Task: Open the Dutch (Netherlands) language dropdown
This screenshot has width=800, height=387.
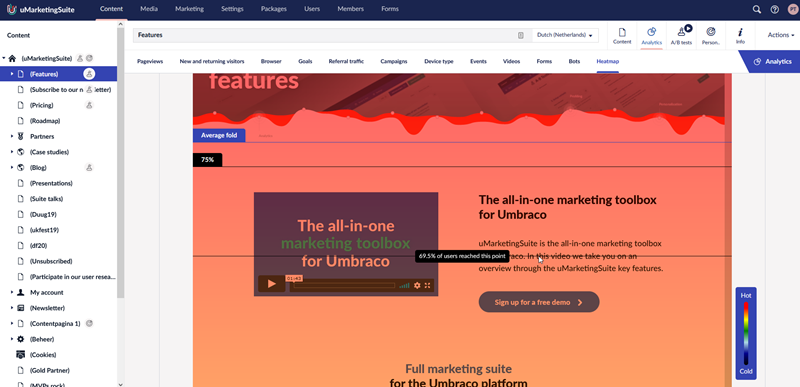Action: (565, 36)
